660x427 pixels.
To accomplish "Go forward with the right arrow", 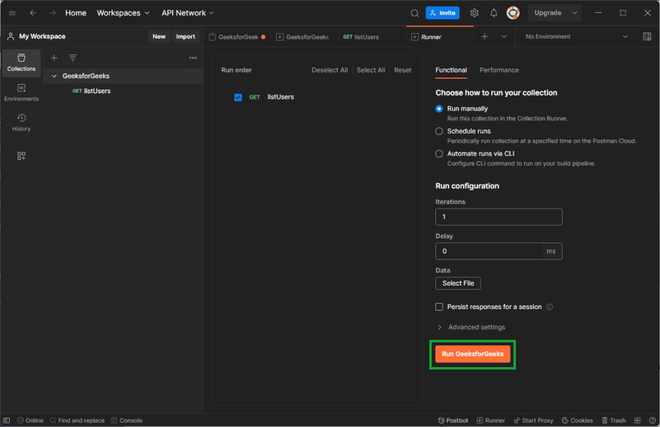I will pos(52,13).
